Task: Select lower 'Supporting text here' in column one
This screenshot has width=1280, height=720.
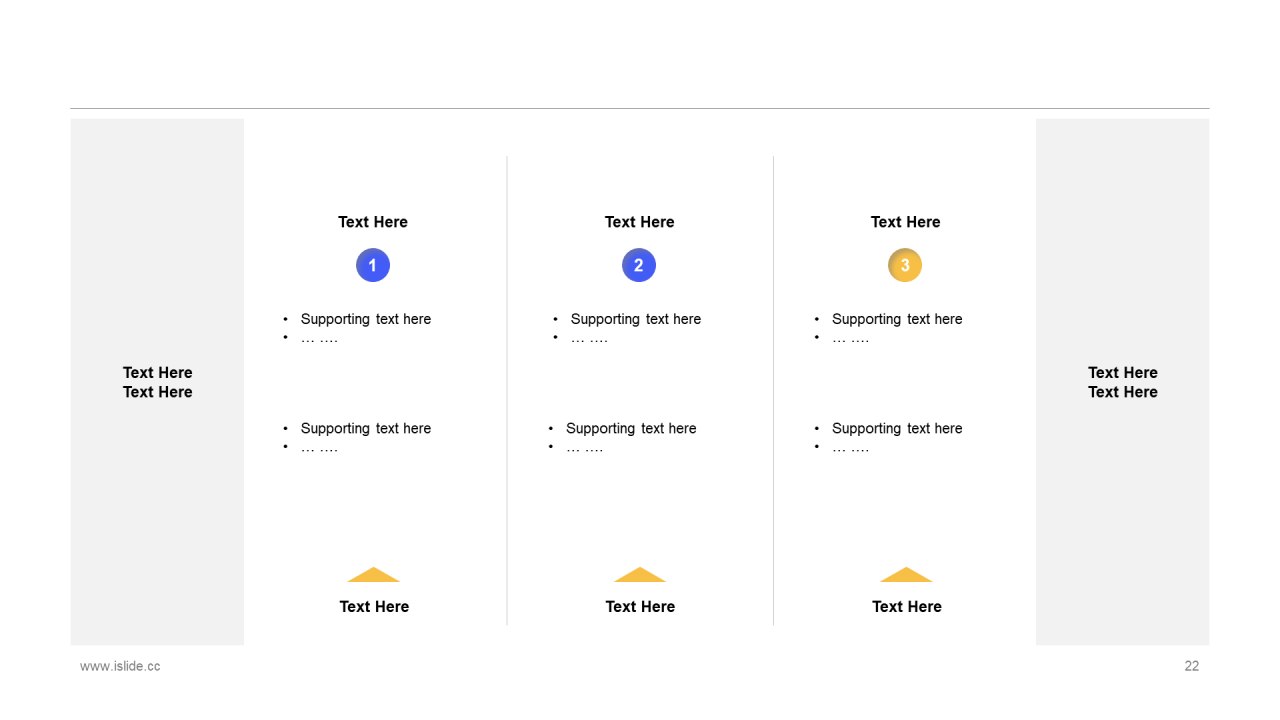Action: [366, 428]
